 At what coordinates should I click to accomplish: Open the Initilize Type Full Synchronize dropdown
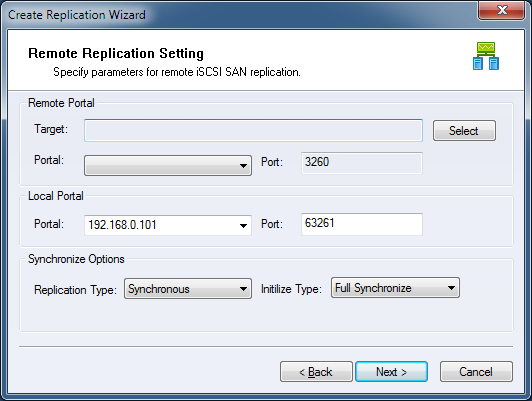[x=395, y=288]
